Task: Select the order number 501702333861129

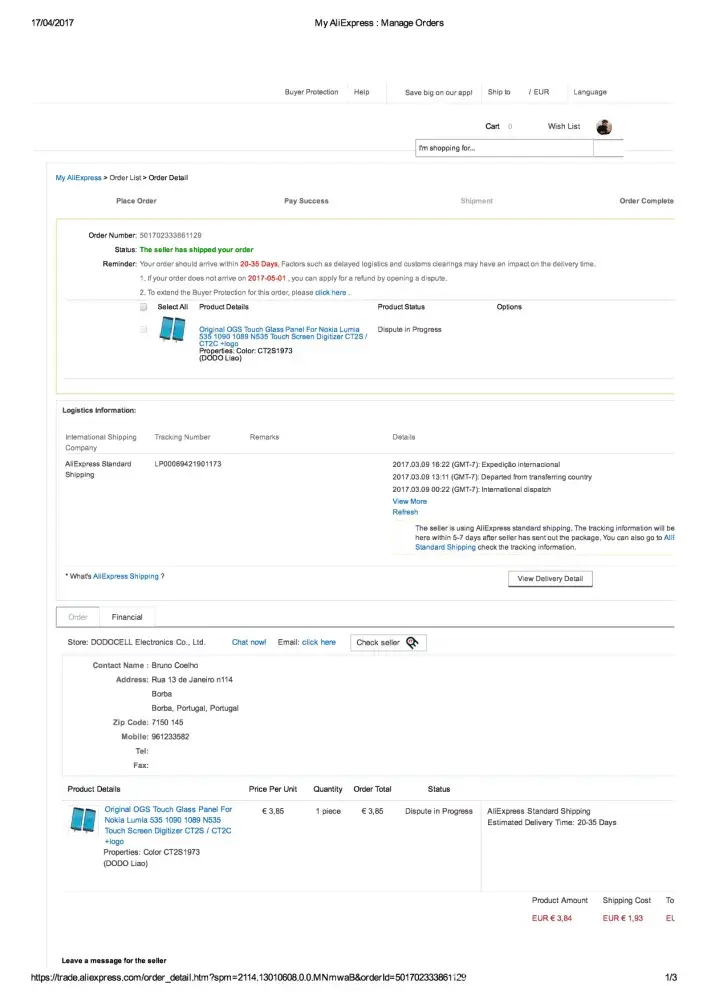Action: click(170, 235)
